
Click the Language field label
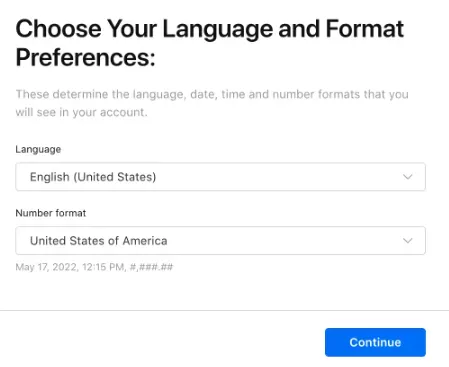tap(38, 149)
